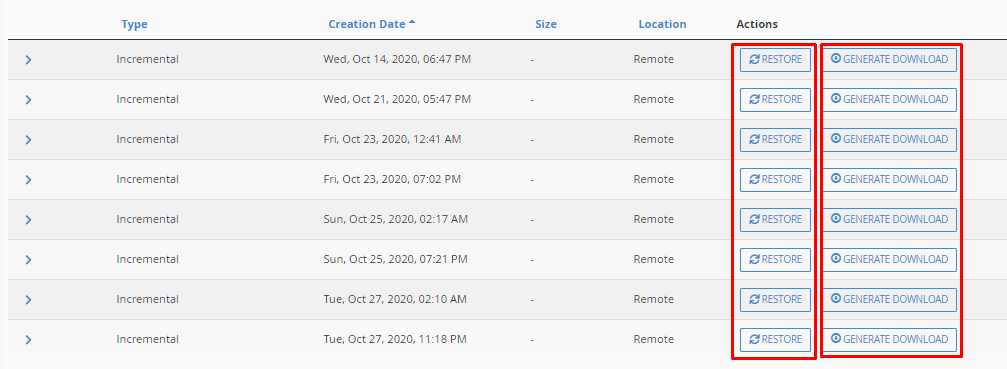Restore the Oct 23, 2020 07:02 PM backup
Image resolution: width=1007 pixels, height=369 pixels.
tap(775, 180)
